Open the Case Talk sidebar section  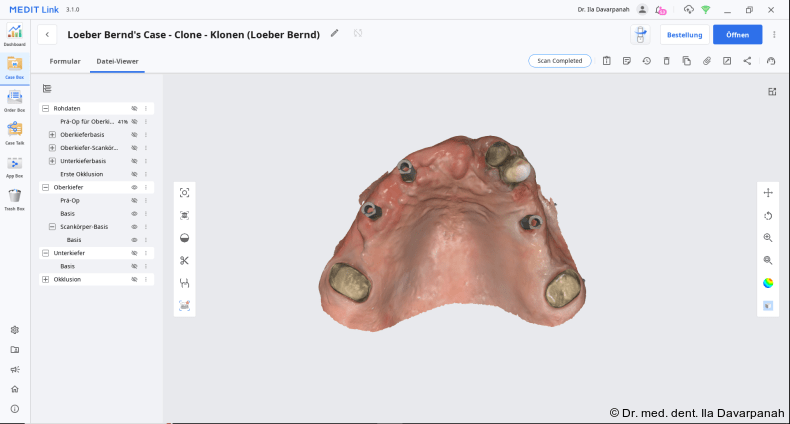14,131
